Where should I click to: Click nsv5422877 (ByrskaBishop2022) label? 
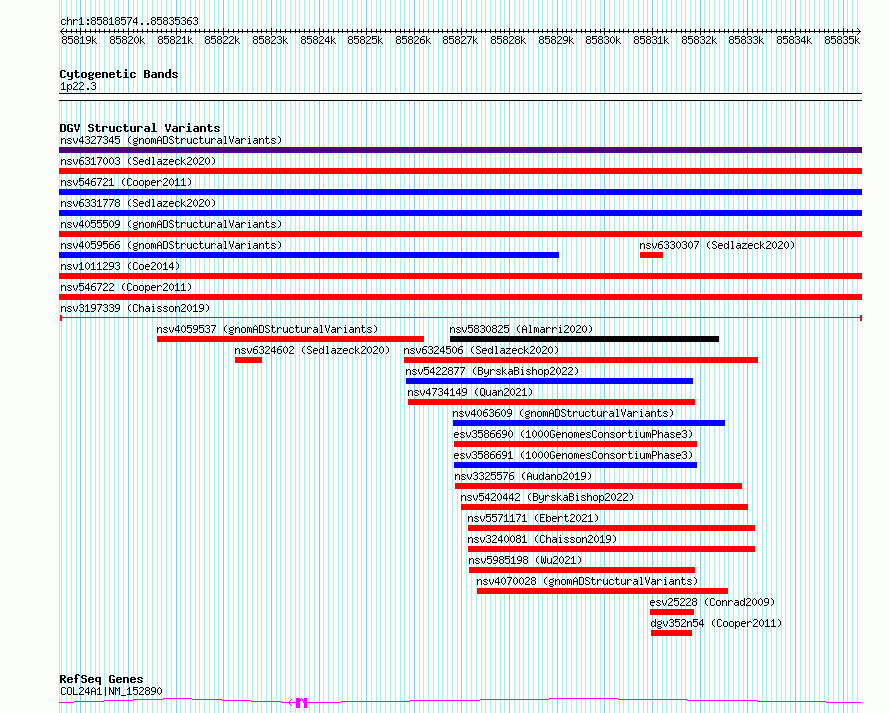(492, 371)
